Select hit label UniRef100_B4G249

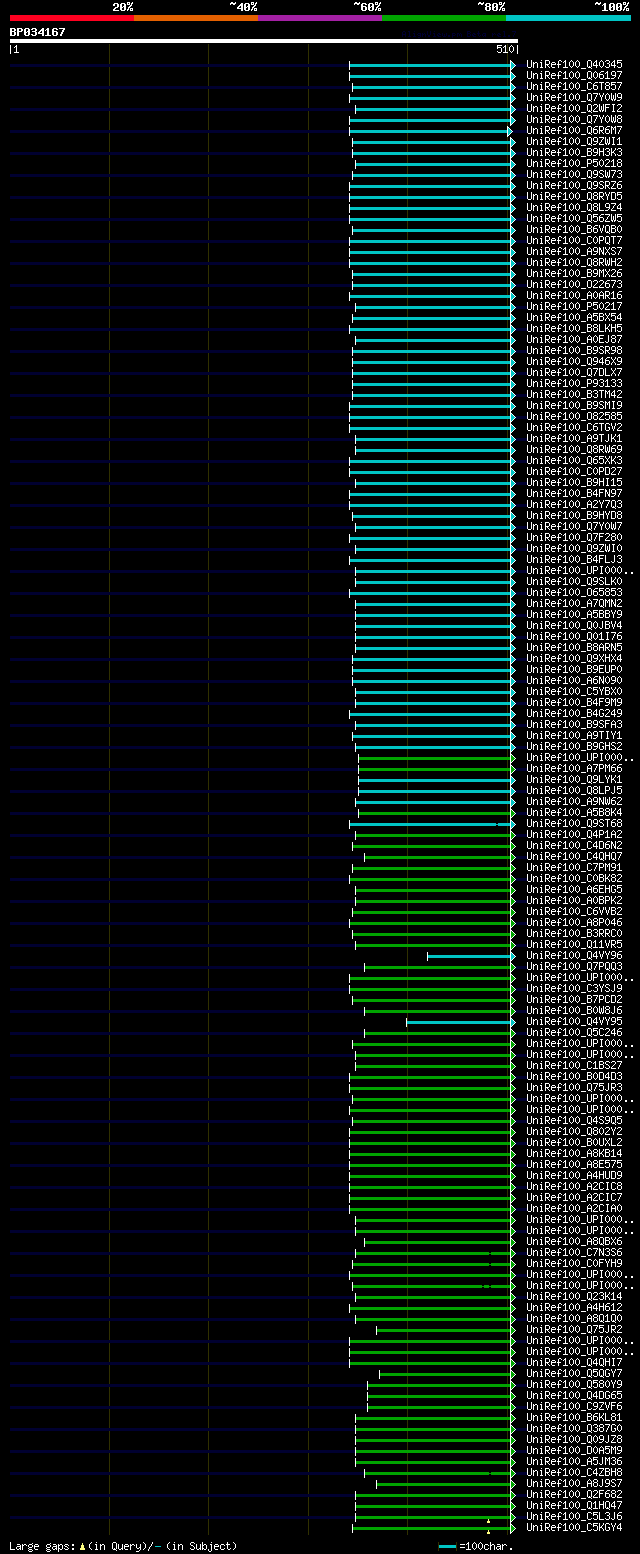click(574, 713)
